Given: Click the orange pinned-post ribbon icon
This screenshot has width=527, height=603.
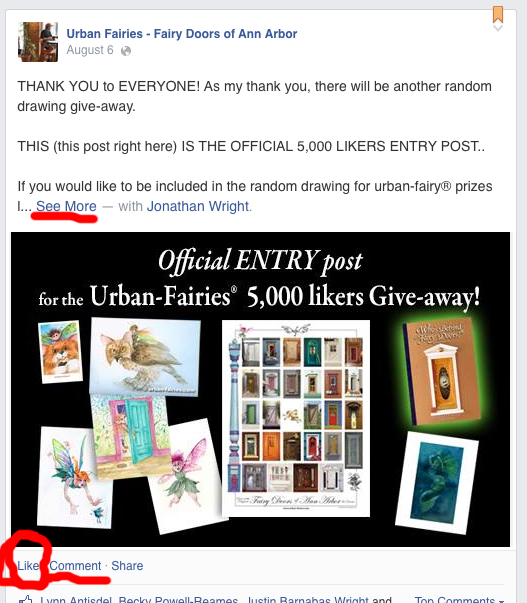Looking at the screenshot, I should 498,14.
